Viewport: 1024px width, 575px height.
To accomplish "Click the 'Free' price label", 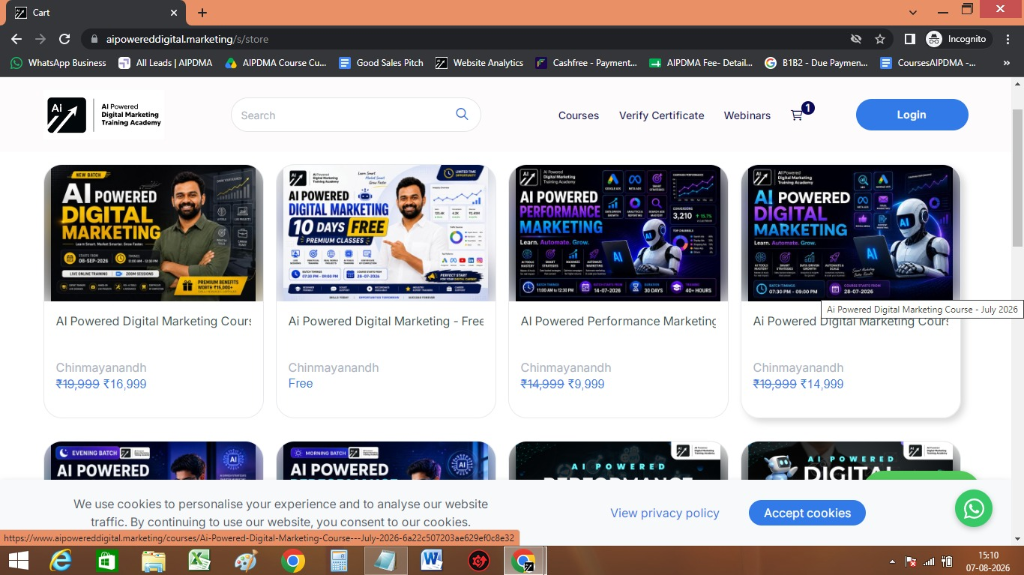I will (x=300, y=384).
